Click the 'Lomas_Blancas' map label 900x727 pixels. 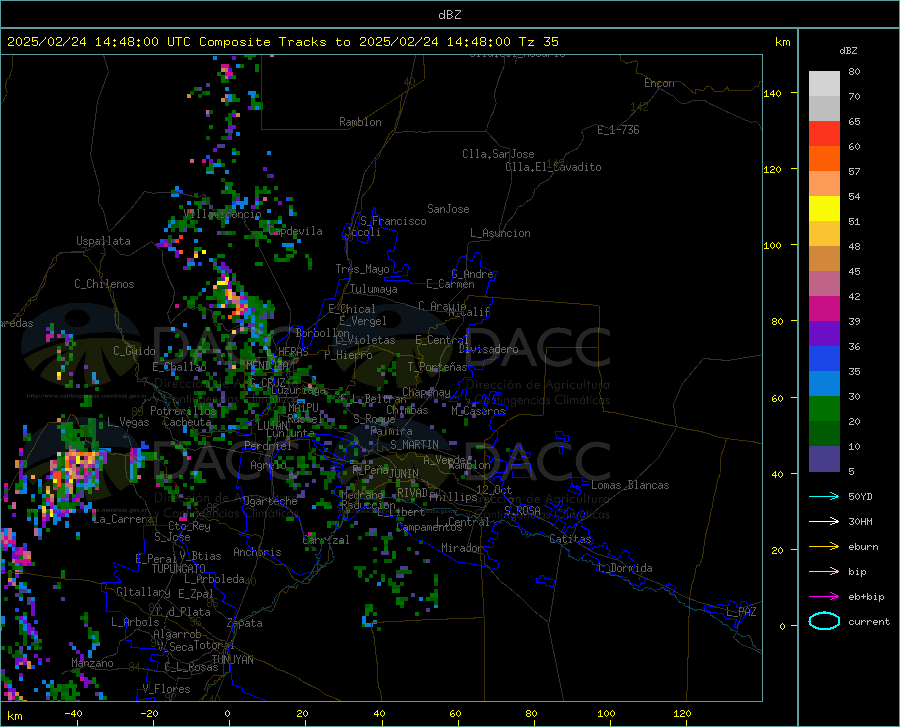630,485
